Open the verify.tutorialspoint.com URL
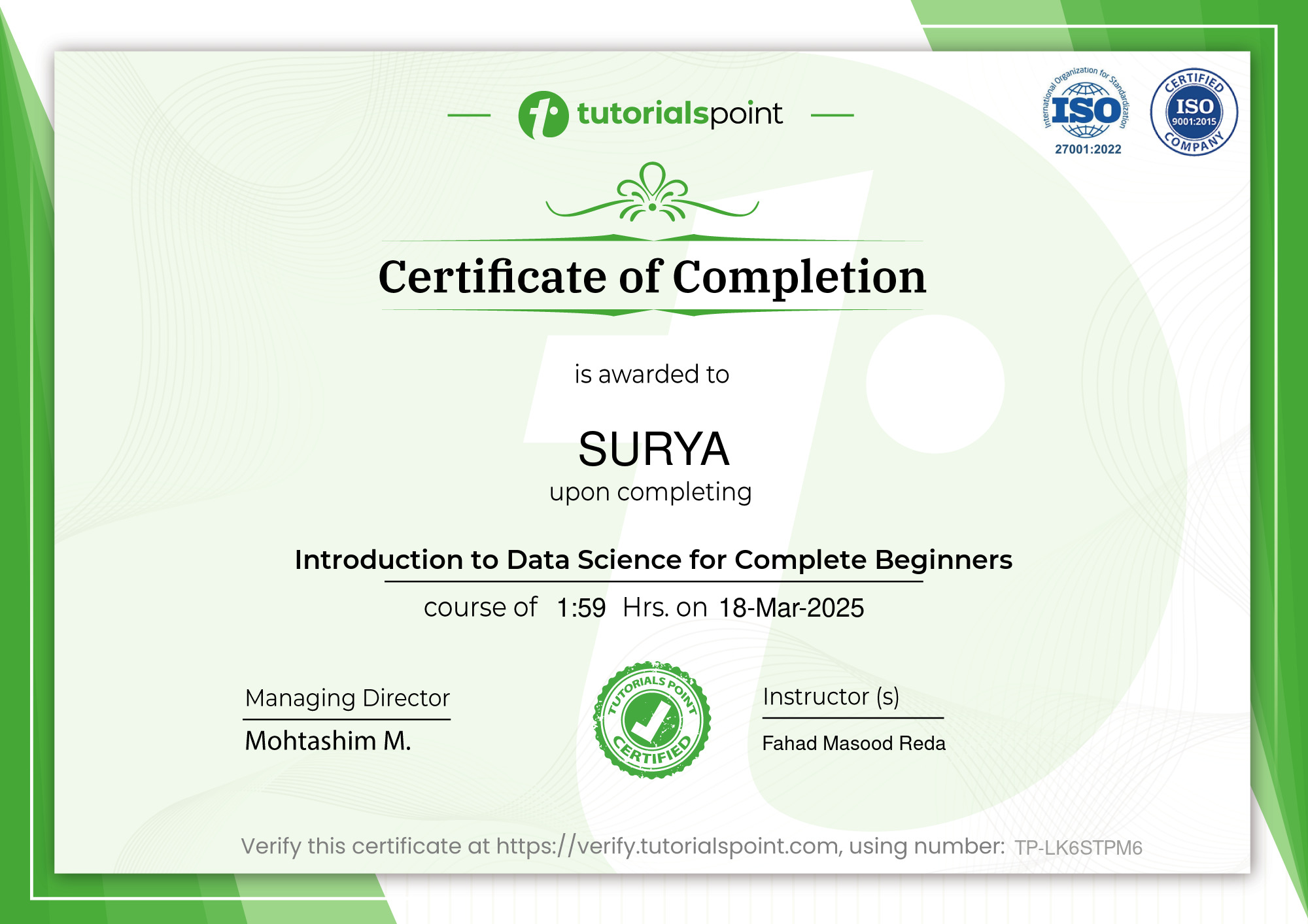The width and height of the screenshot is (1308, 924). coord(668,846)
